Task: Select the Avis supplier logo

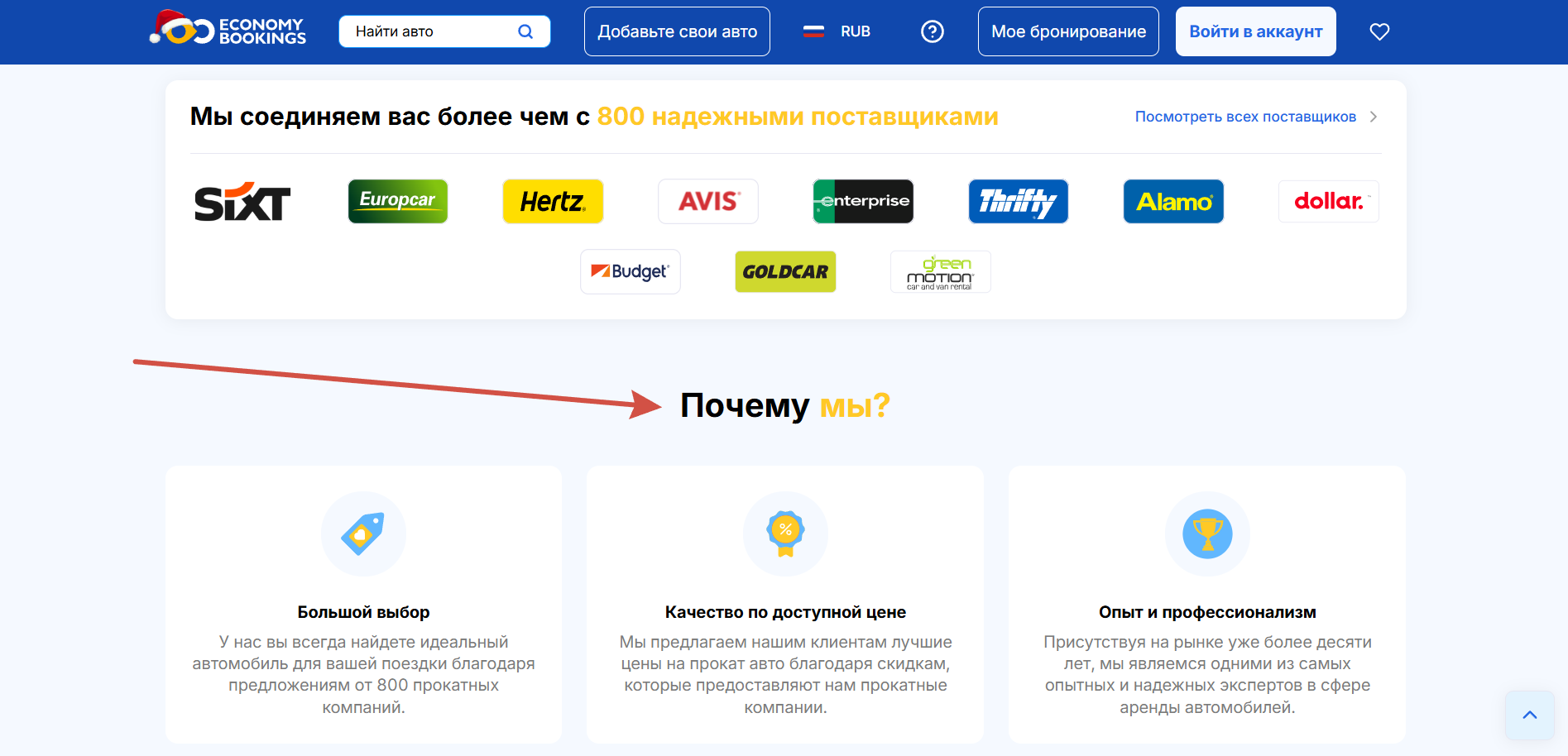Action: pyautogui.click(x=708, y=201)
